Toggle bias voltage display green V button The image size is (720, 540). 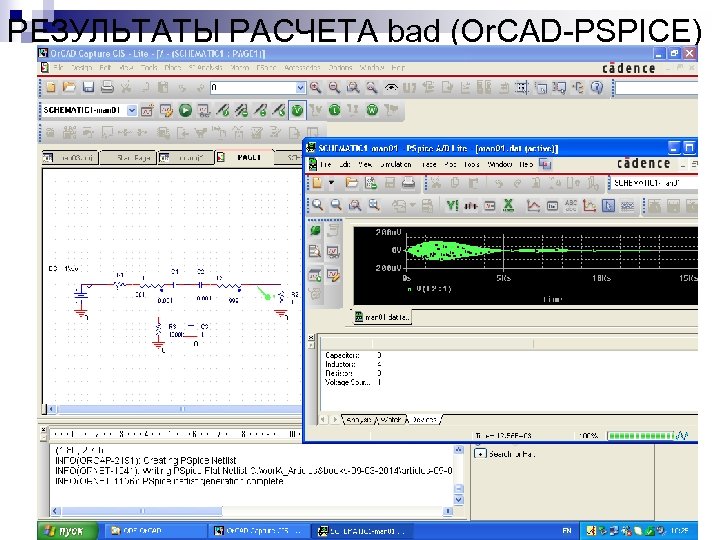[x=297, y=110]
